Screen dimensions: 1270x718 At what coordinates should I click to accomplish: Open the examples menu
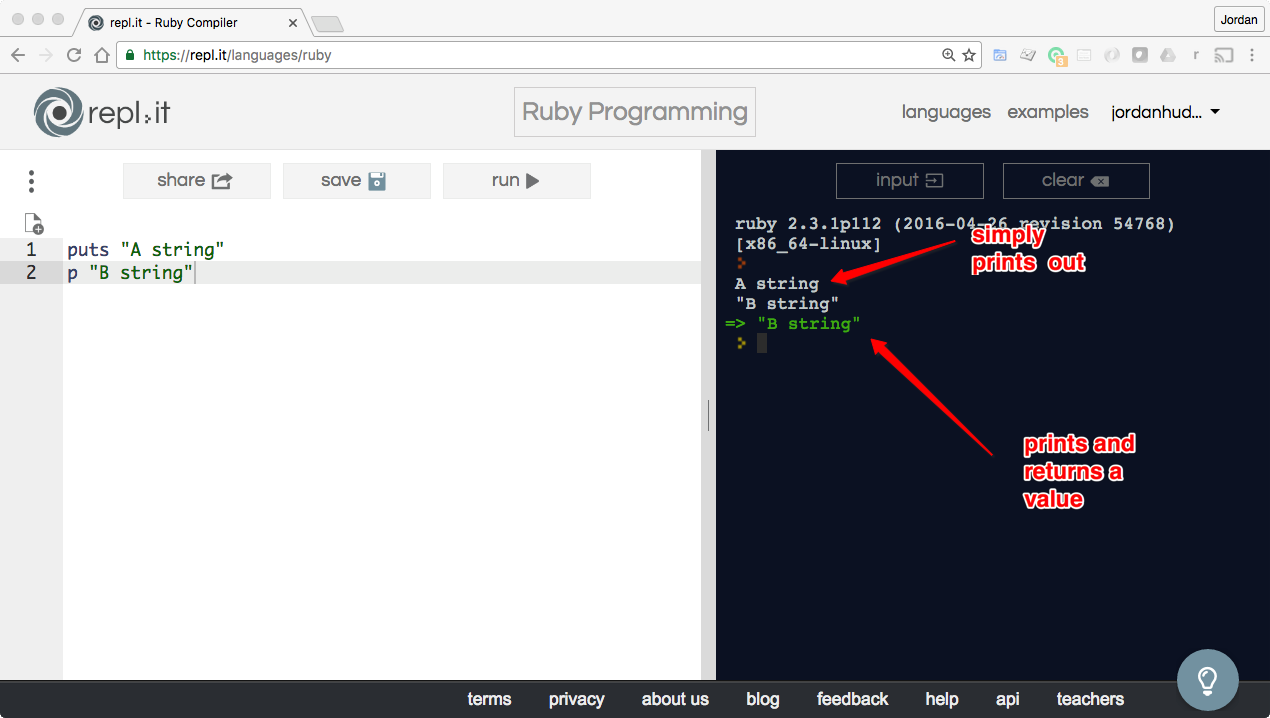coord(1047,112)
